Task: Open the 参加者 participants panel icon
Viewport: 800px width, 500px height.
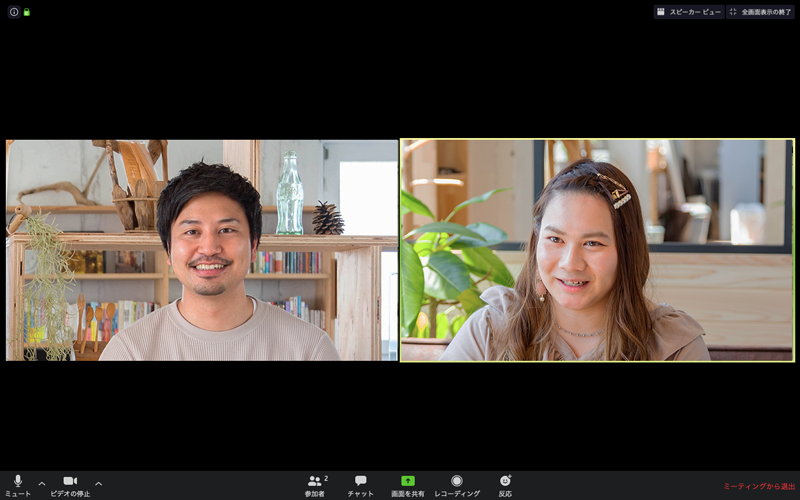Action: click(314, 481)
